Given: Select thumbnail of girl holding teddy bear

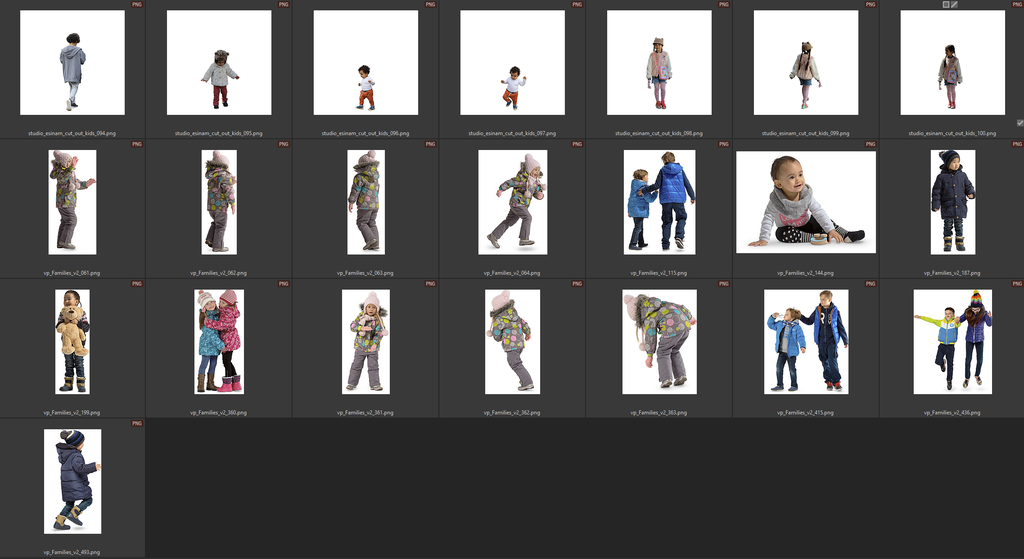Looking at the screenshot, I should tap(72, 341).
